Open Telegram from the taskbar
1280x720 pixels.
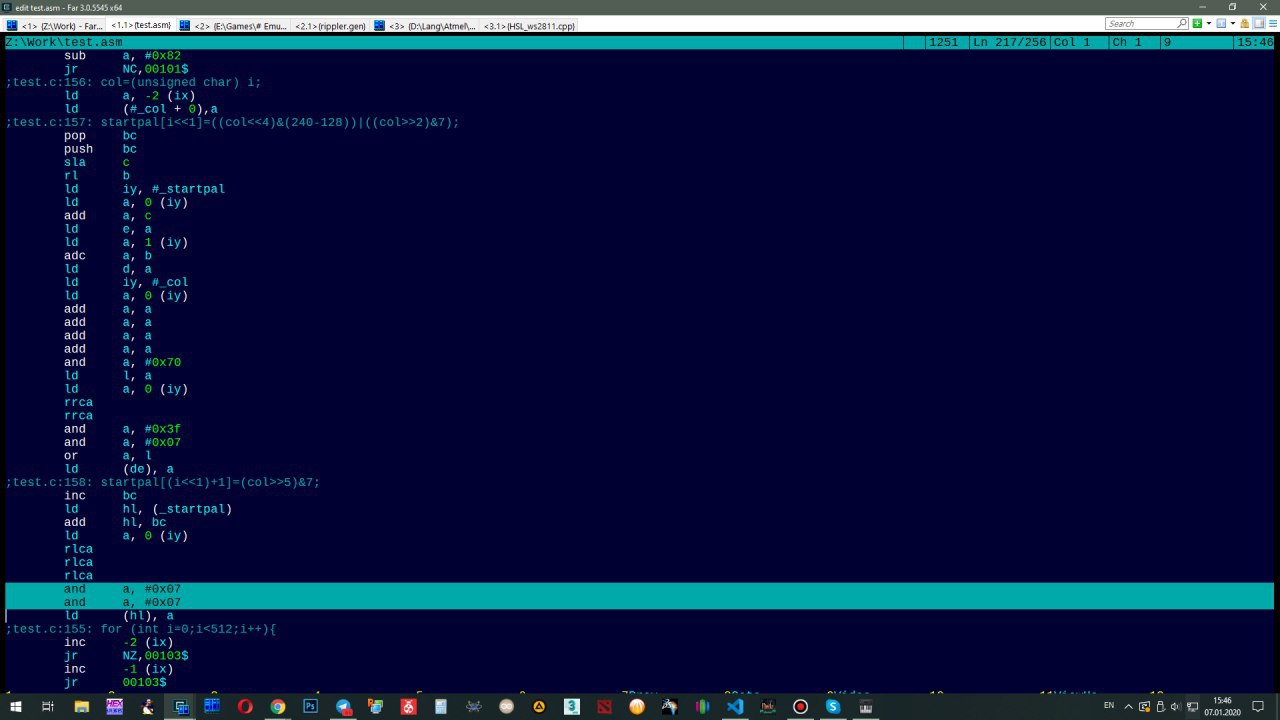pos(343,706)
